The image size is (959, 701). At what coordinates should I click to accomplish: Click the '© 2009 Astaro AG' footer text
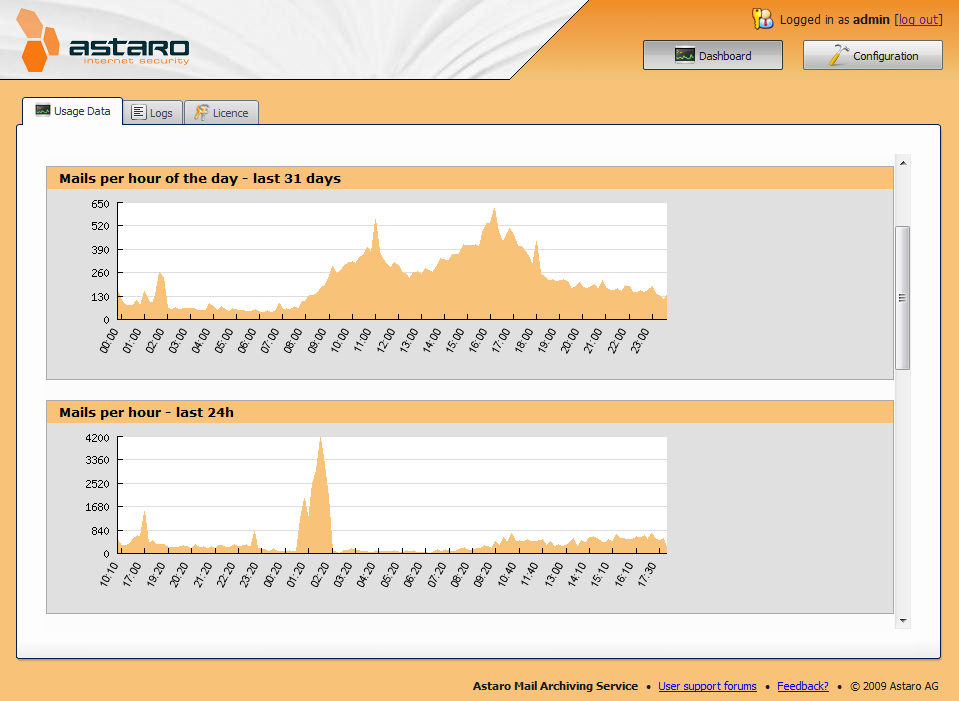894,686
